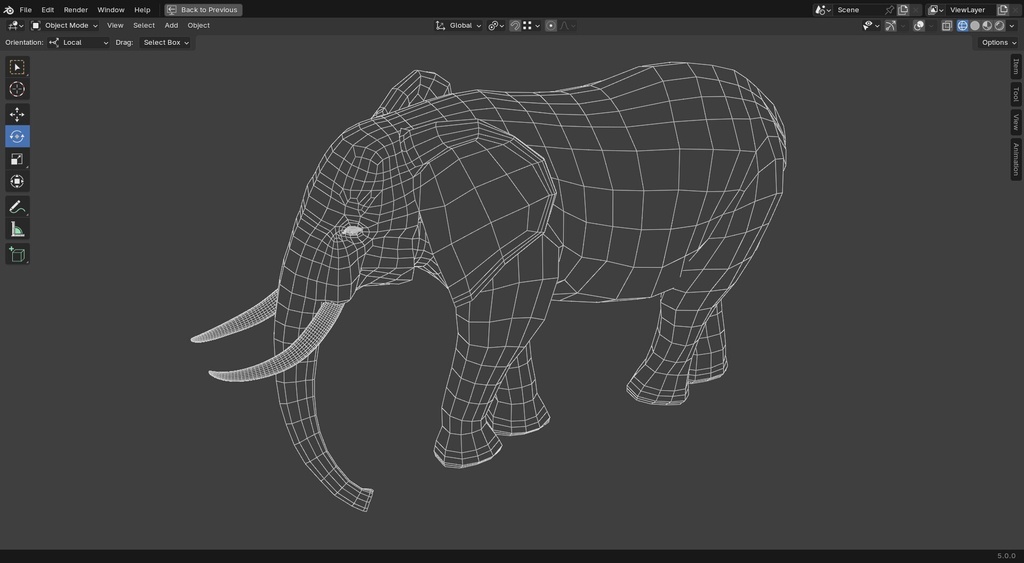Switch to Rendered shading
Screen dimensions: 1024x563
(x=999, y=25)
